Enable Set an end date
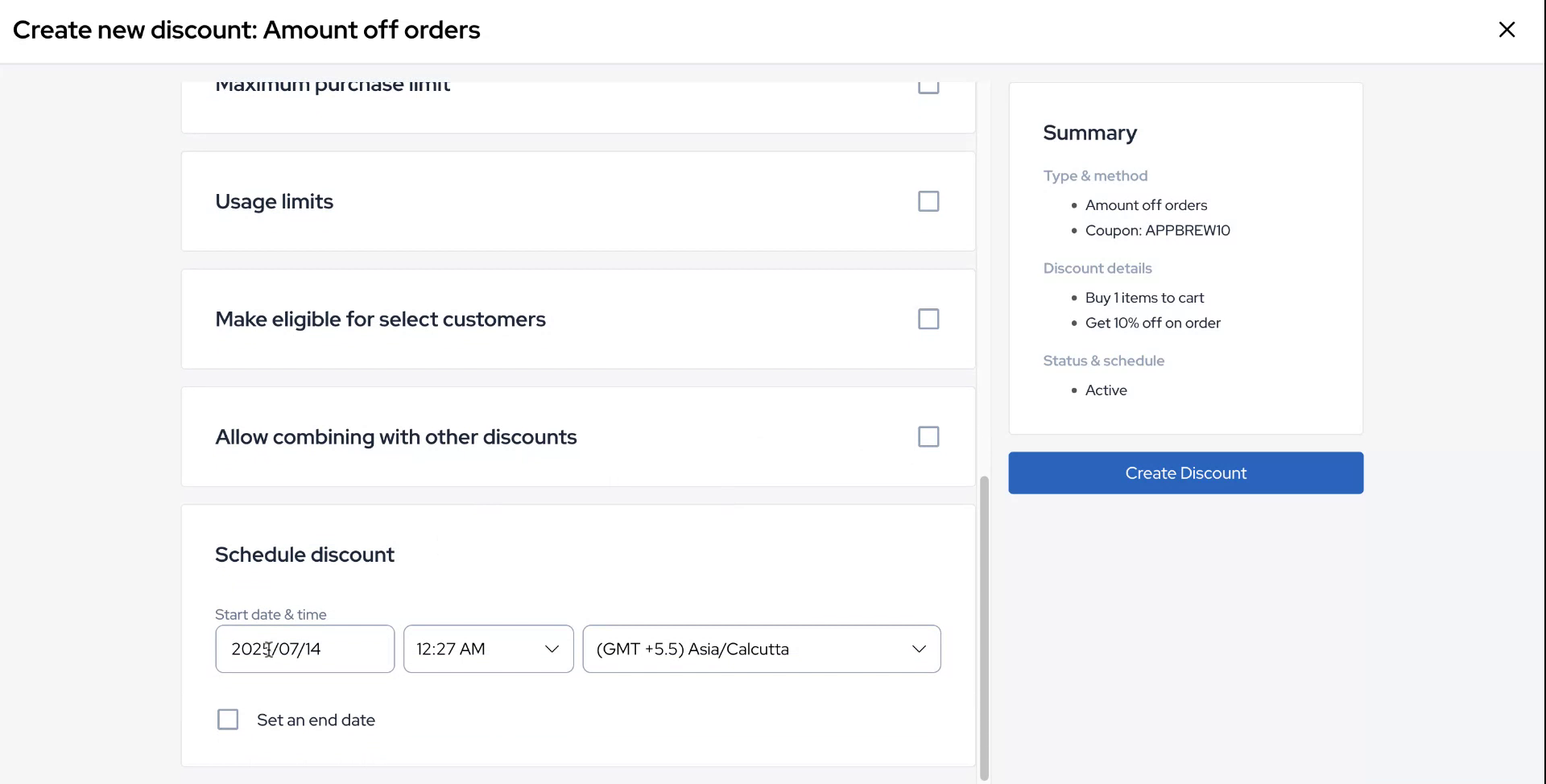 (227, 719)
